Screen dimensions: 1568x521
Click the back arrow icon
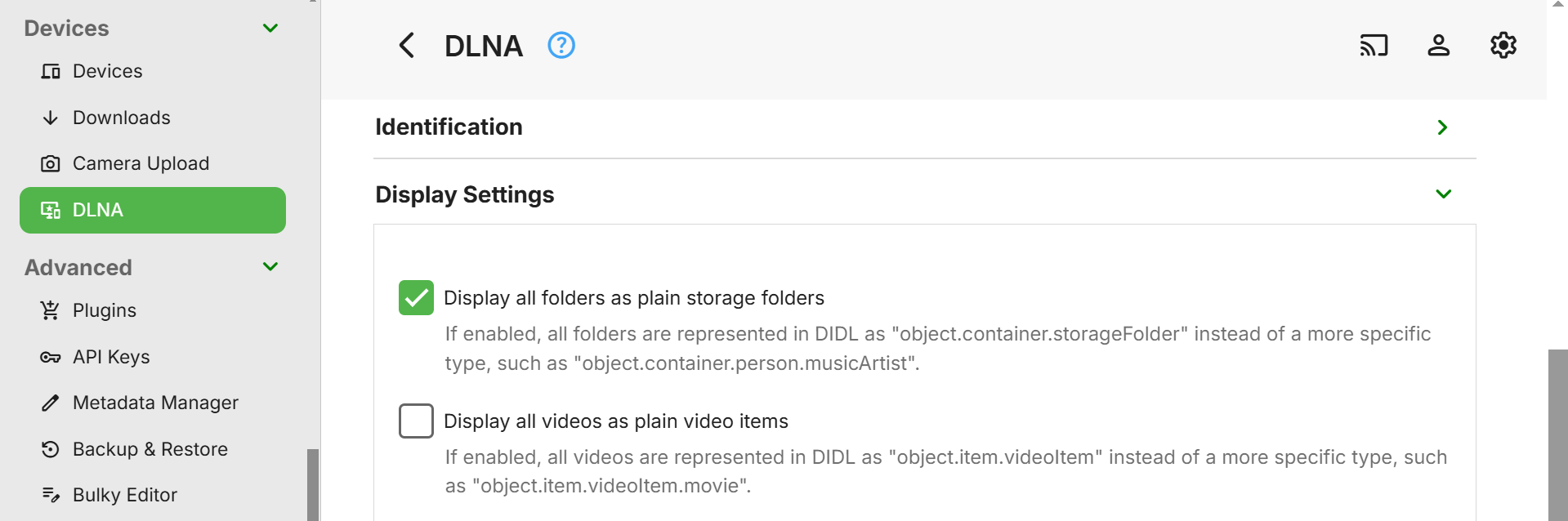tap(406, 46)
